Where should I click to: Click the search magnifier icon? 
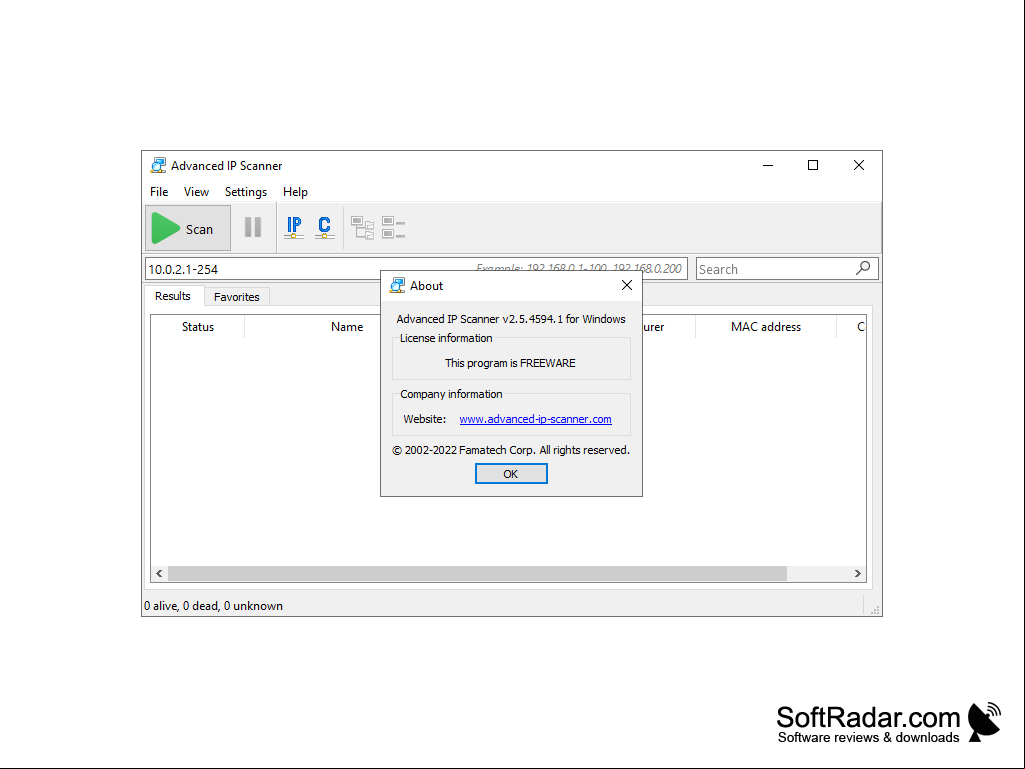pyautogui.click(x=863, y=268)
